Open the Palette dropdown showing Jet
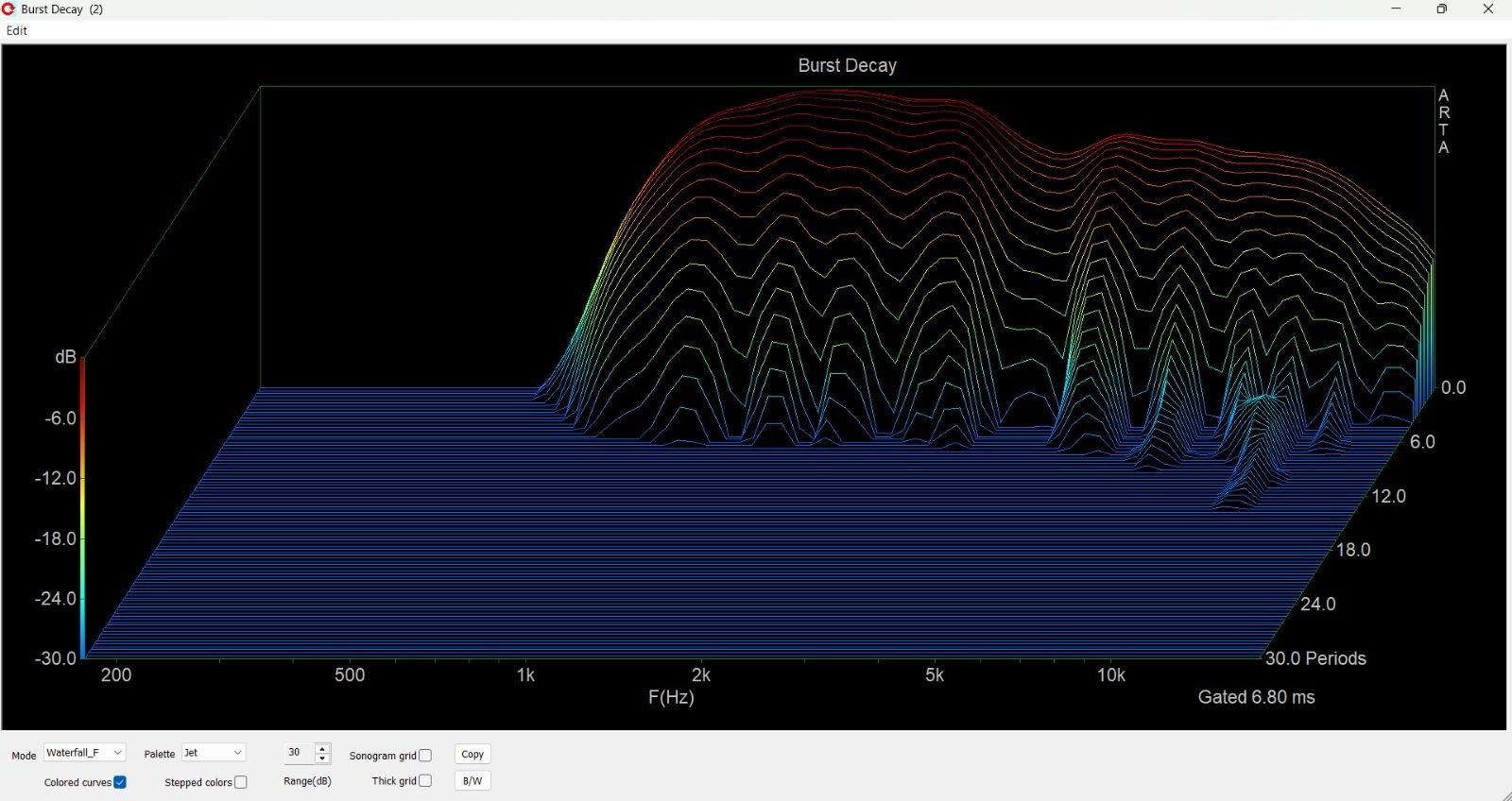The image size is (1512, 801). tap(214, 753)
